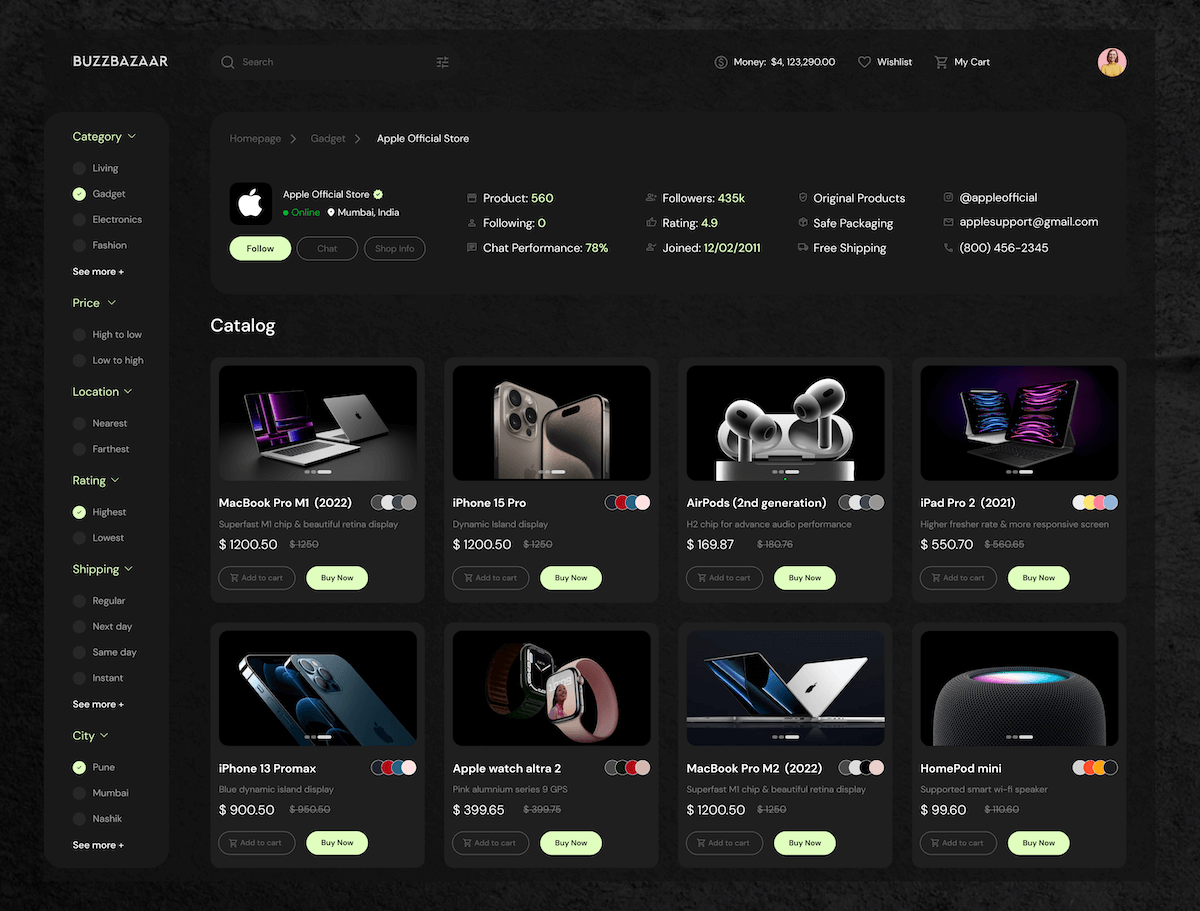Click the Product count icon
This screenshot has height=911, width=1200.
coord(472,198)
